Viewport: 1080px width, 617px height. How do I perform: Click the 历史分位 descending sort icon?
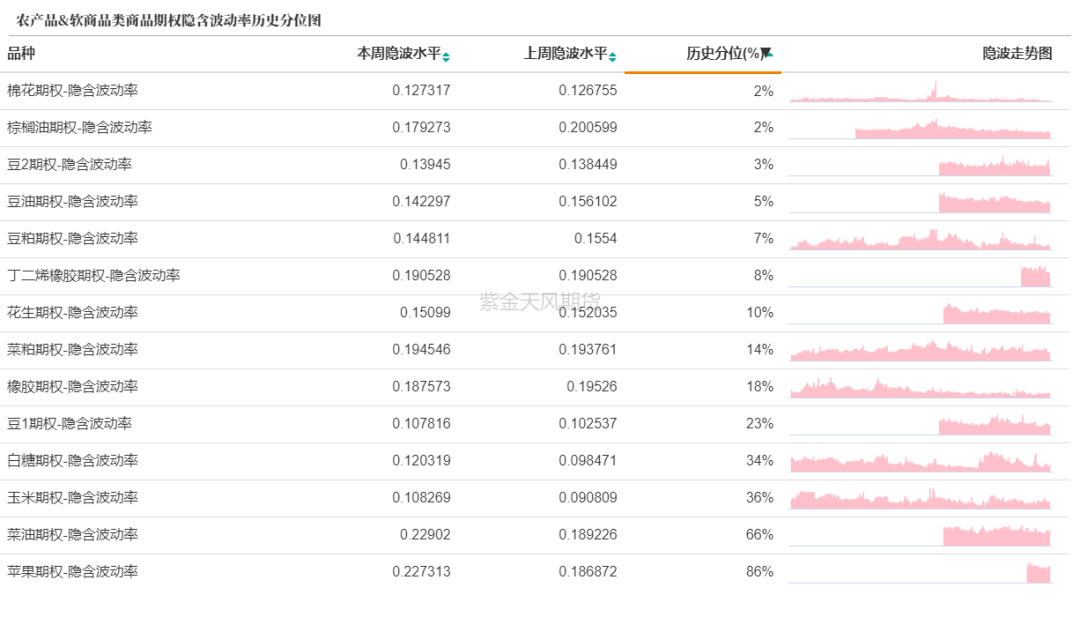click(x=767, y=54)
